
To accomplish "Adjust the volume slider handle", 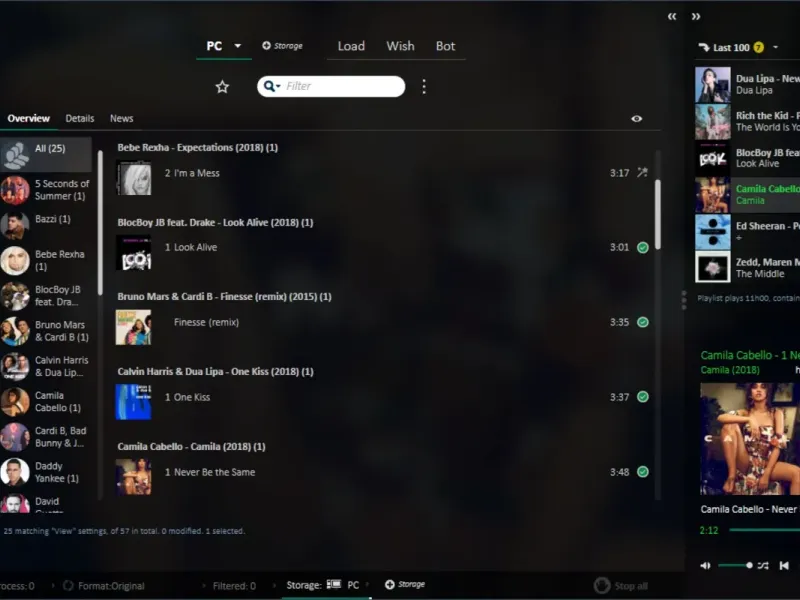I will click(749, 565).
